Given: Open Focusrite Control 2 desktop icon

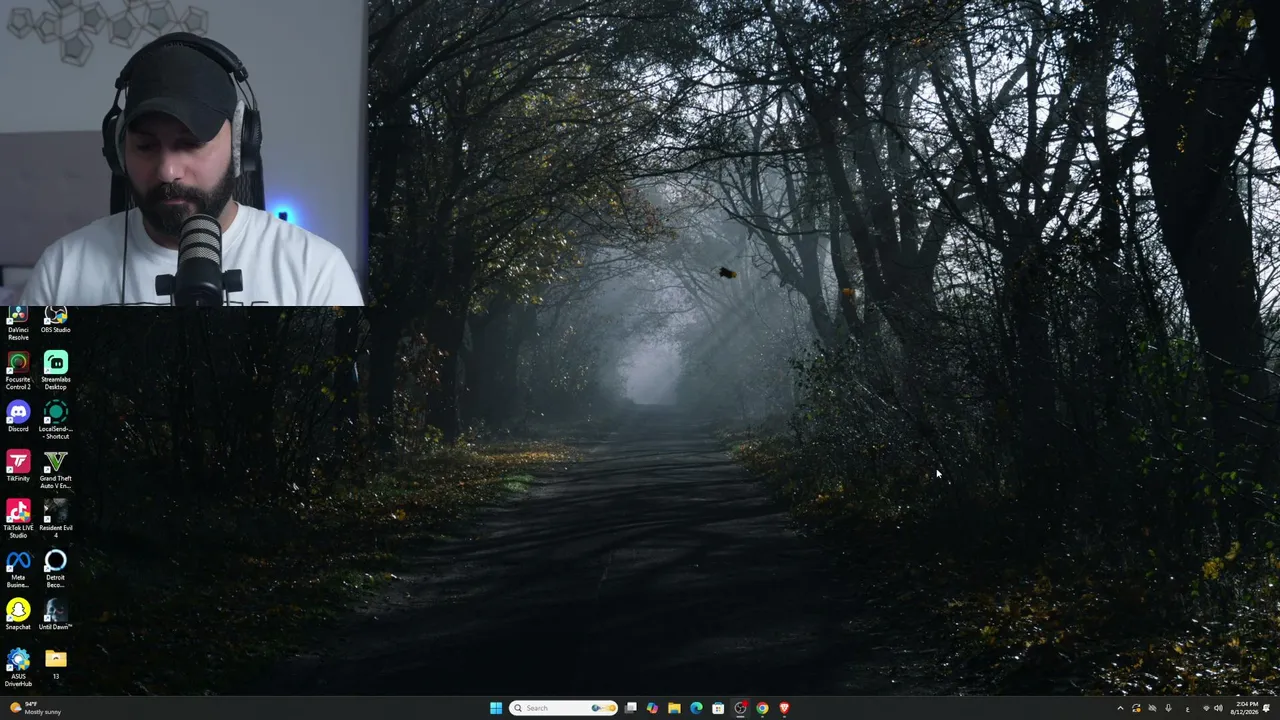Looking at the screenshot, I should [x=18, y=371].
